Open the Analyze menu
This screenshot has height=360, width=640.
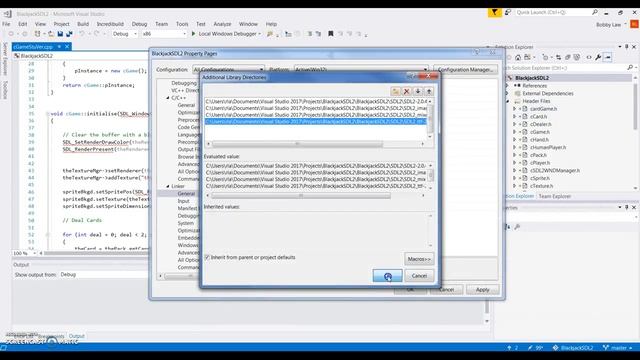[222, 24]
